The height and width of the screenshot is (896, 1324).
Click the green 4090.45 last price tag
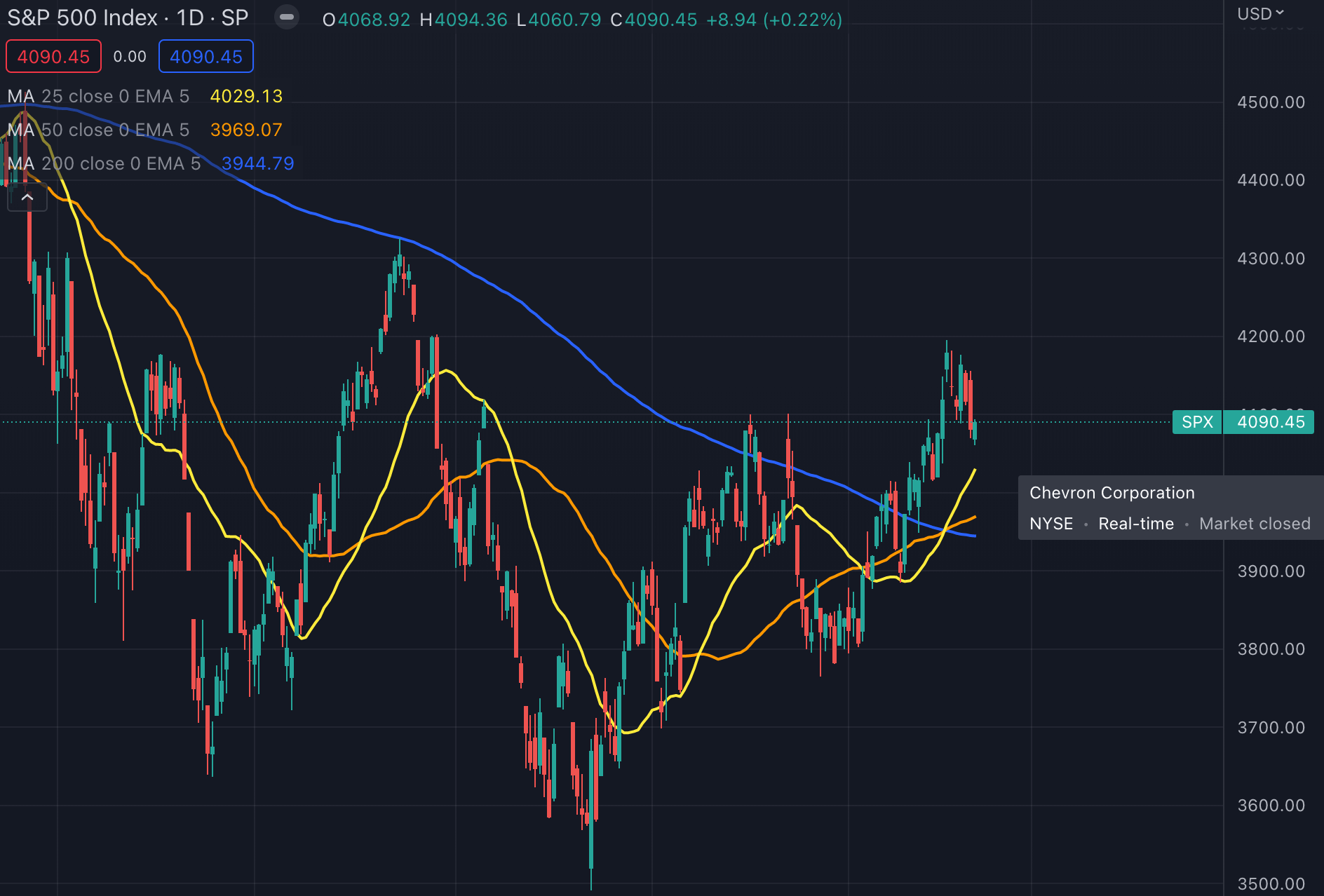1270,422
